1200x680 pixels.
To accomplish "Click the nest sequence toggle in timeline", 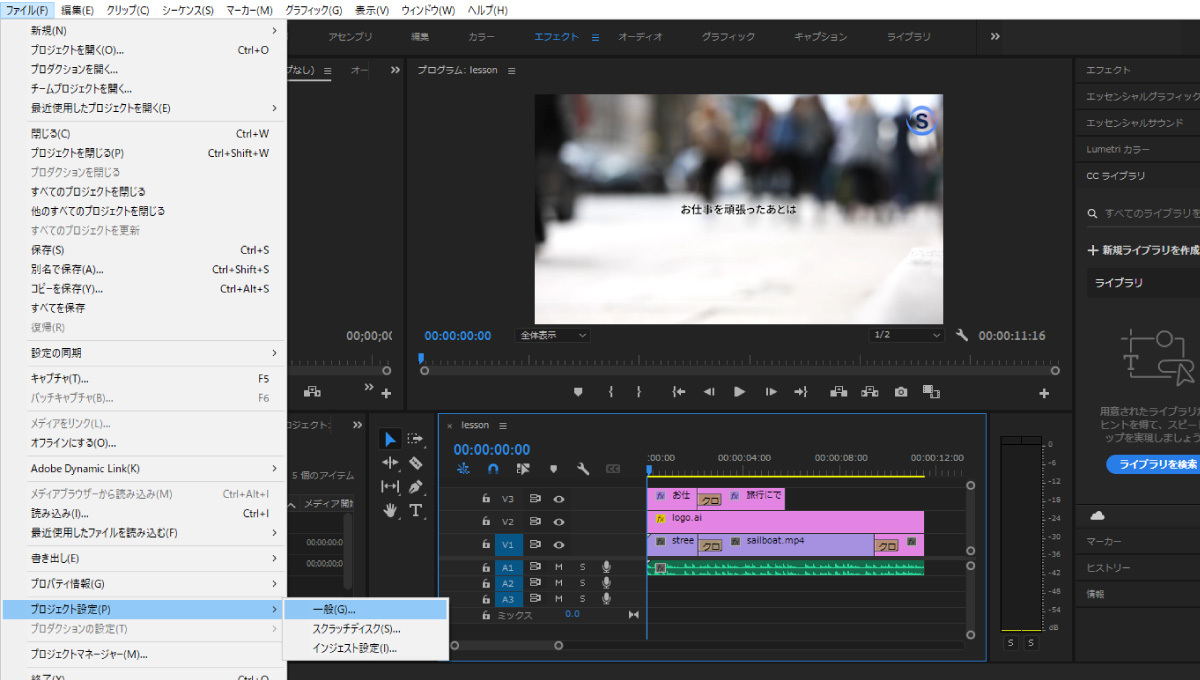I will coord(463,468).
